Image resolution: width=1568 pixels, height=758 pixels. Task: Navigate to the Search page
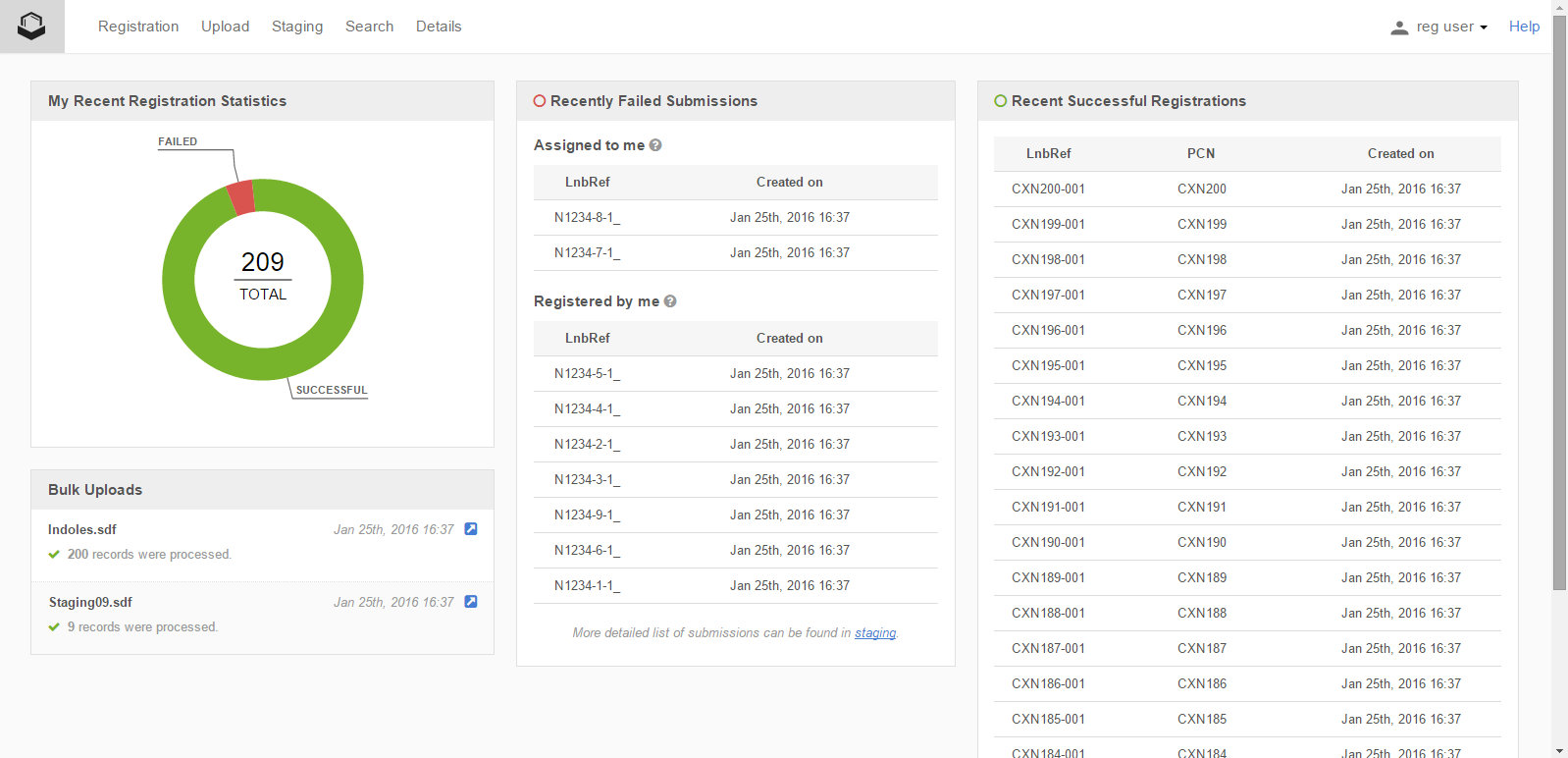pos(369,27)
